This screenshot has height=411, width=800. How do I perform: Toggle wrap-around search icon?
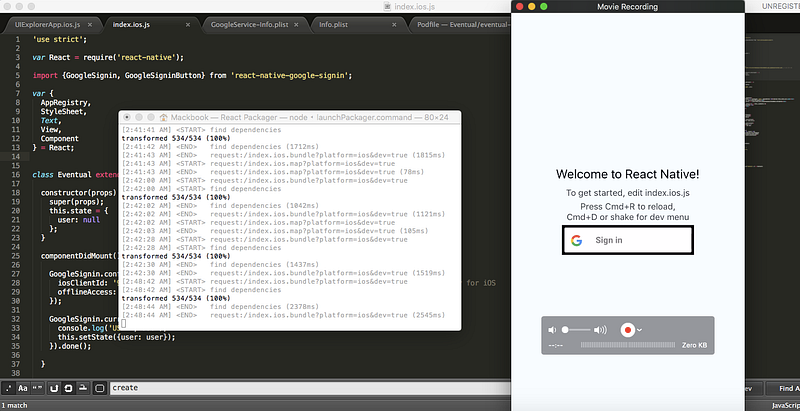click(x=54, y=388)
